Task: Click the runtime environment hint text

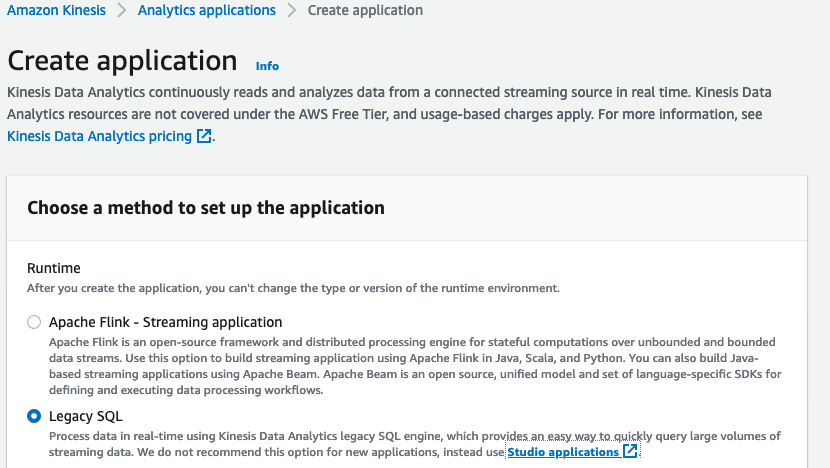Action: [x=292, y=288]
